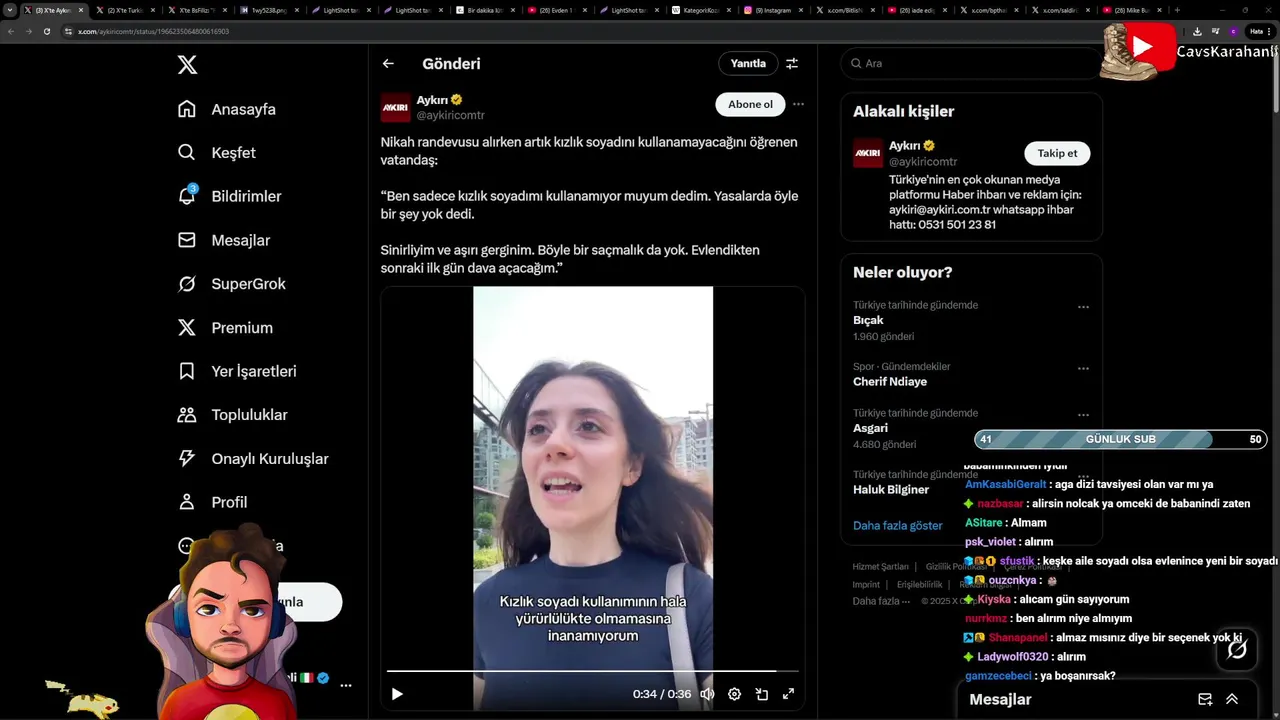Open the browser Hata menu
This screenshot has width=1280, height=720.
click(1260, 31)
